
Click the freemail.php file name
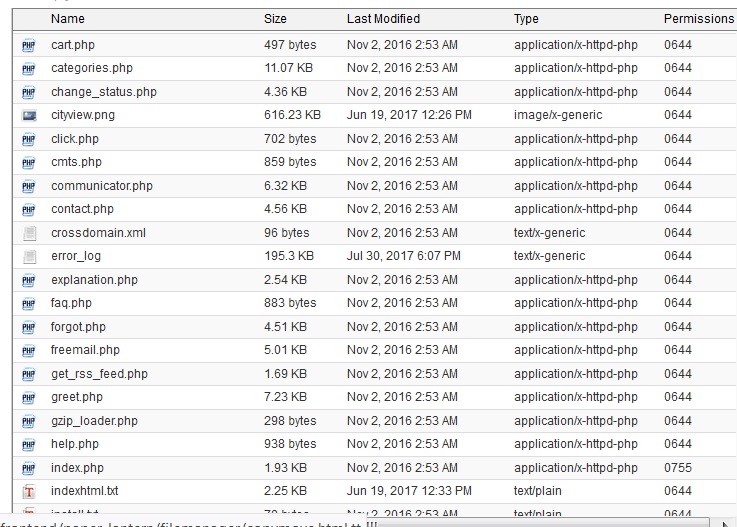click(x=85, y=350)
